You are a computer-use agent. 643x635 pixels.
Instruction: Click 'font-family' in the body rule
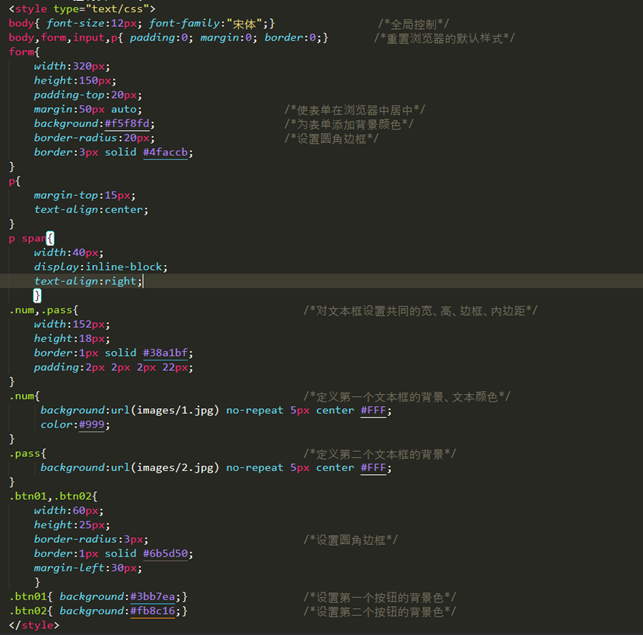pyautogui.click(x=185, y=23)
